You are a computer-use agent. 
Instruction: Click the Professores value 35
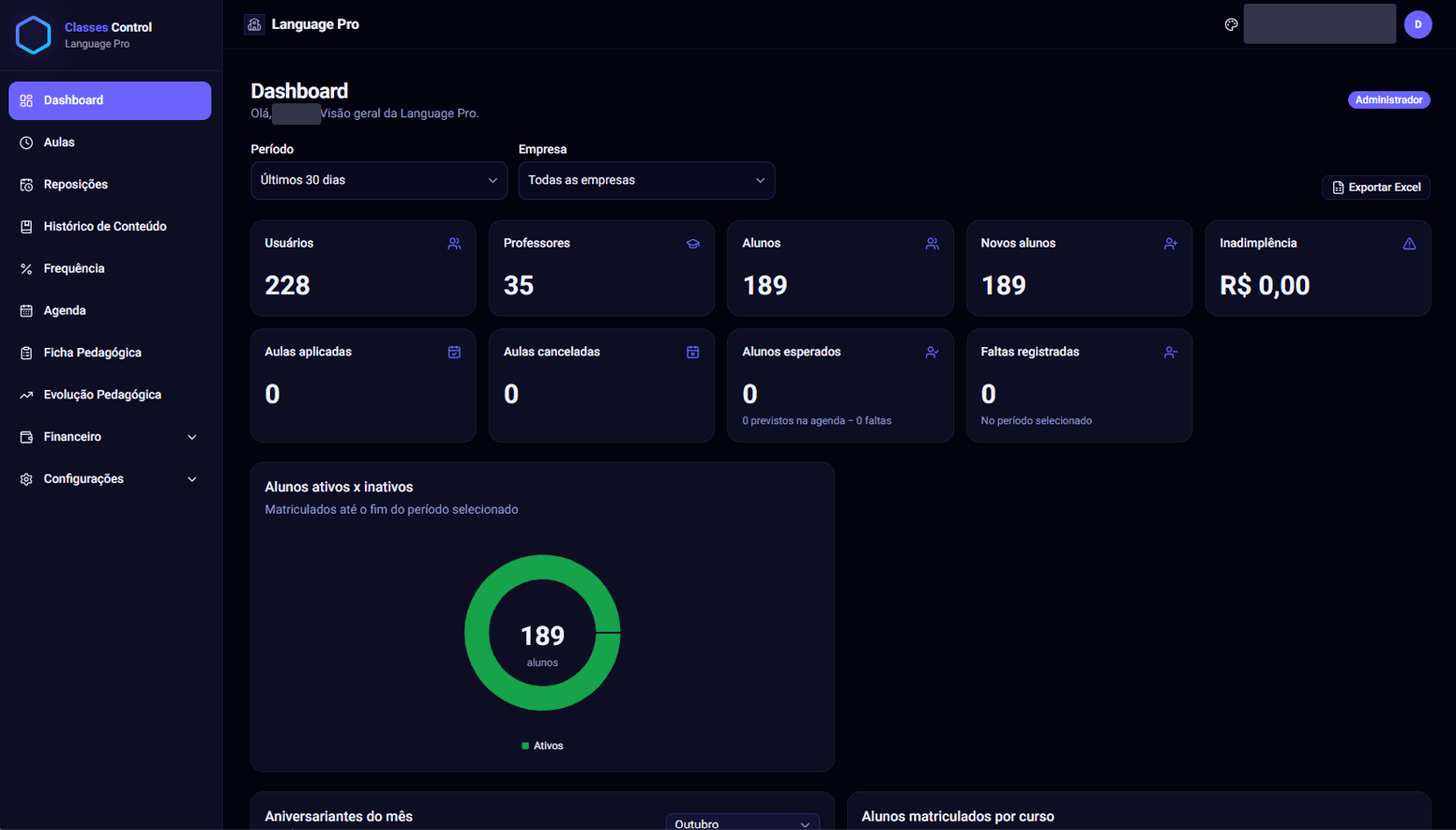(519, 286)
